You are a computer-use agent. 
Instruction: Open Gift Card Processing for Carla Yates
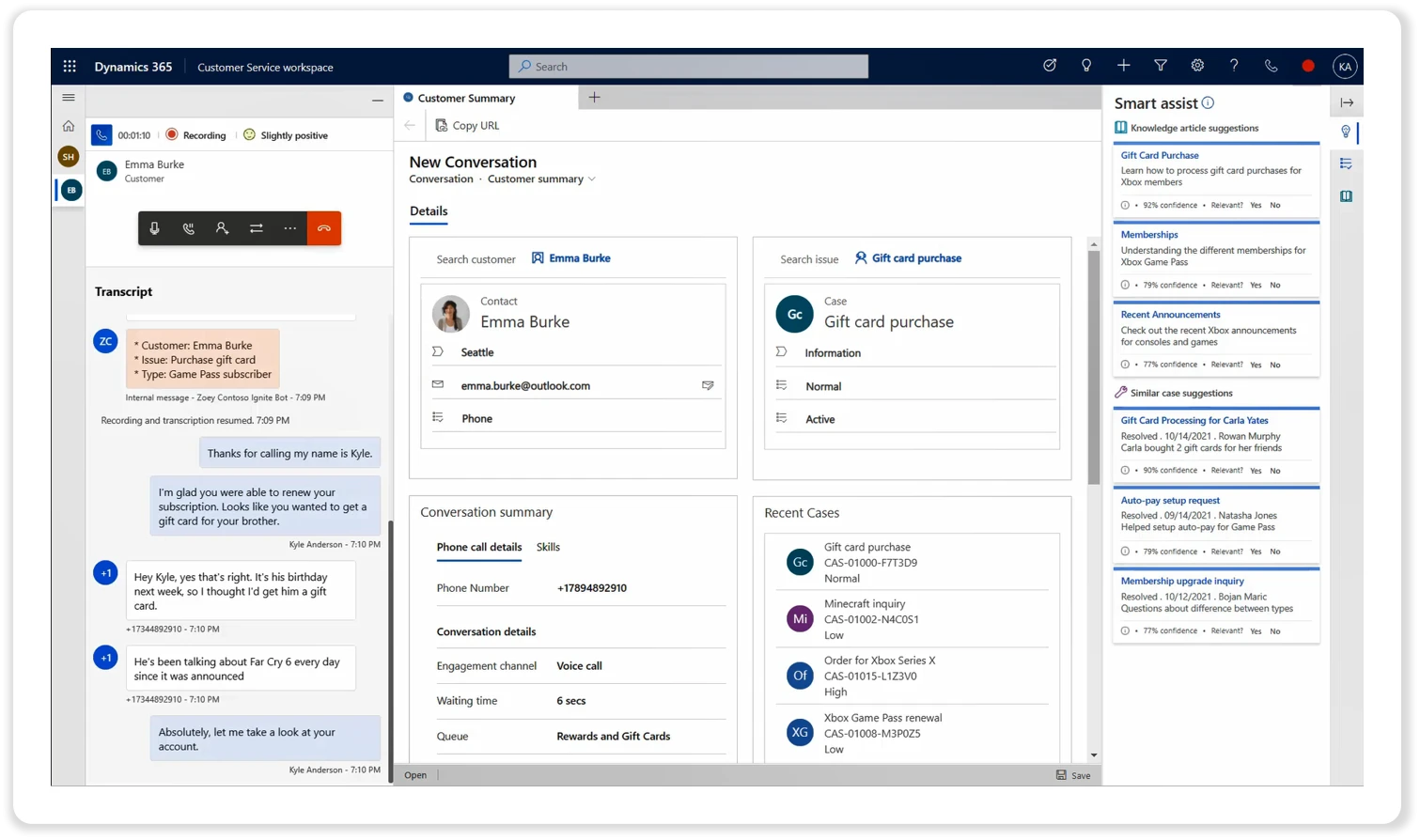(1194, 420)
